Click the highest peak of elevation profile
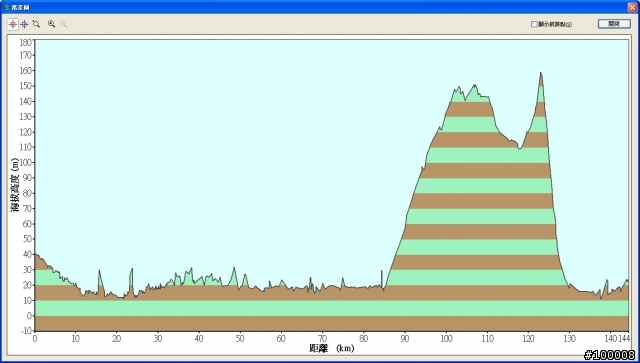This screenshot has width=640, height=363. [x=541, y=73]
